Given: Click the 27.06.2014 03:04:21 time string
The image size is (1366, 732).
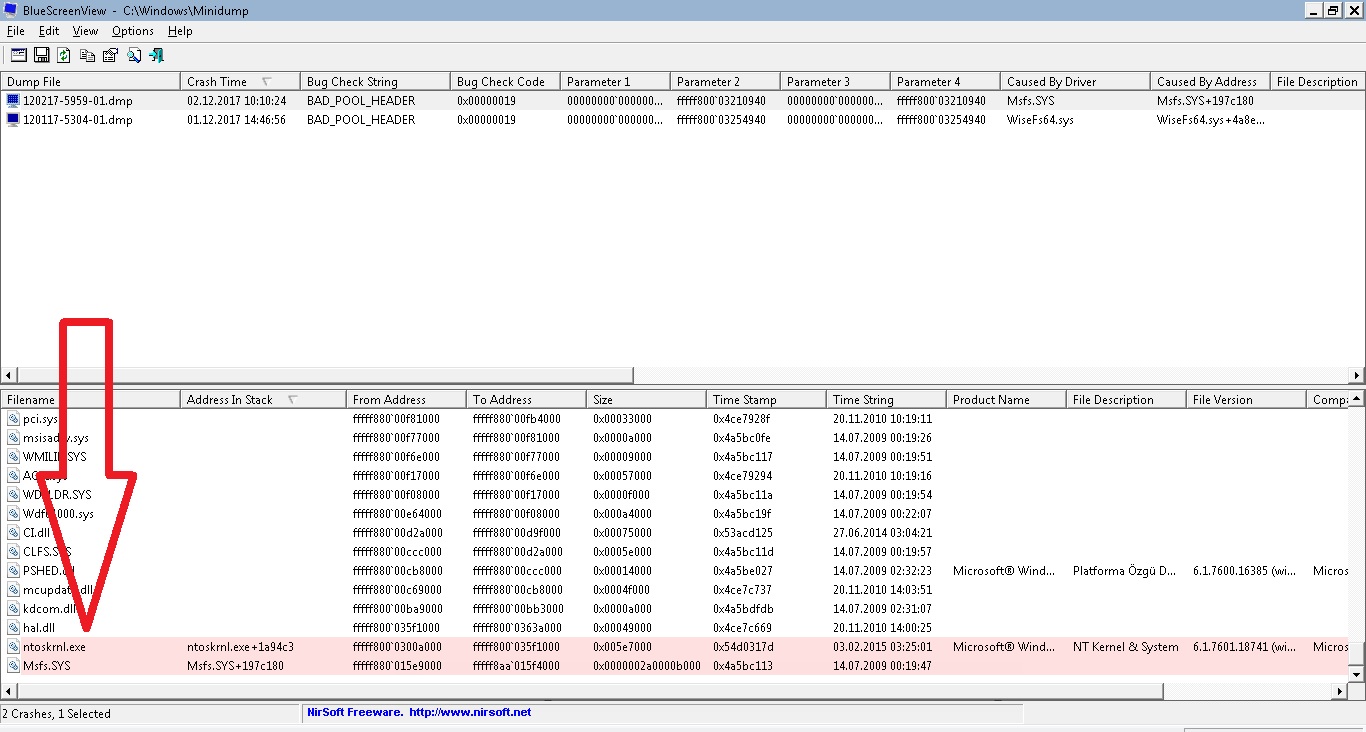Looking at the screenshot, I should pyautogui.click(x=882, y=533).
